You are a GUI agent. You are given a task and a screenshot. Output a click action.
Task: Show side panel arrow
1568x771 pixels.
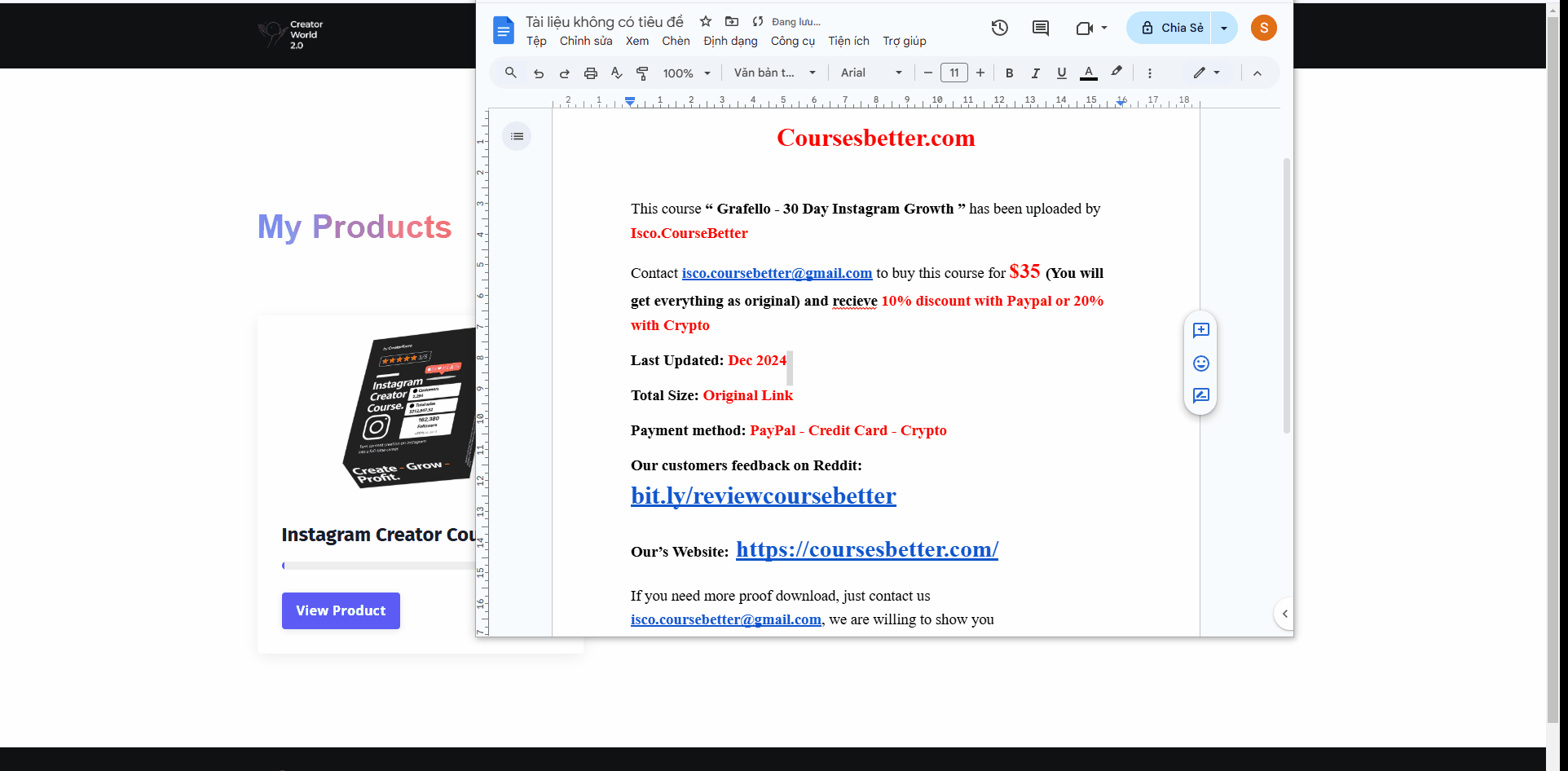1284,614
